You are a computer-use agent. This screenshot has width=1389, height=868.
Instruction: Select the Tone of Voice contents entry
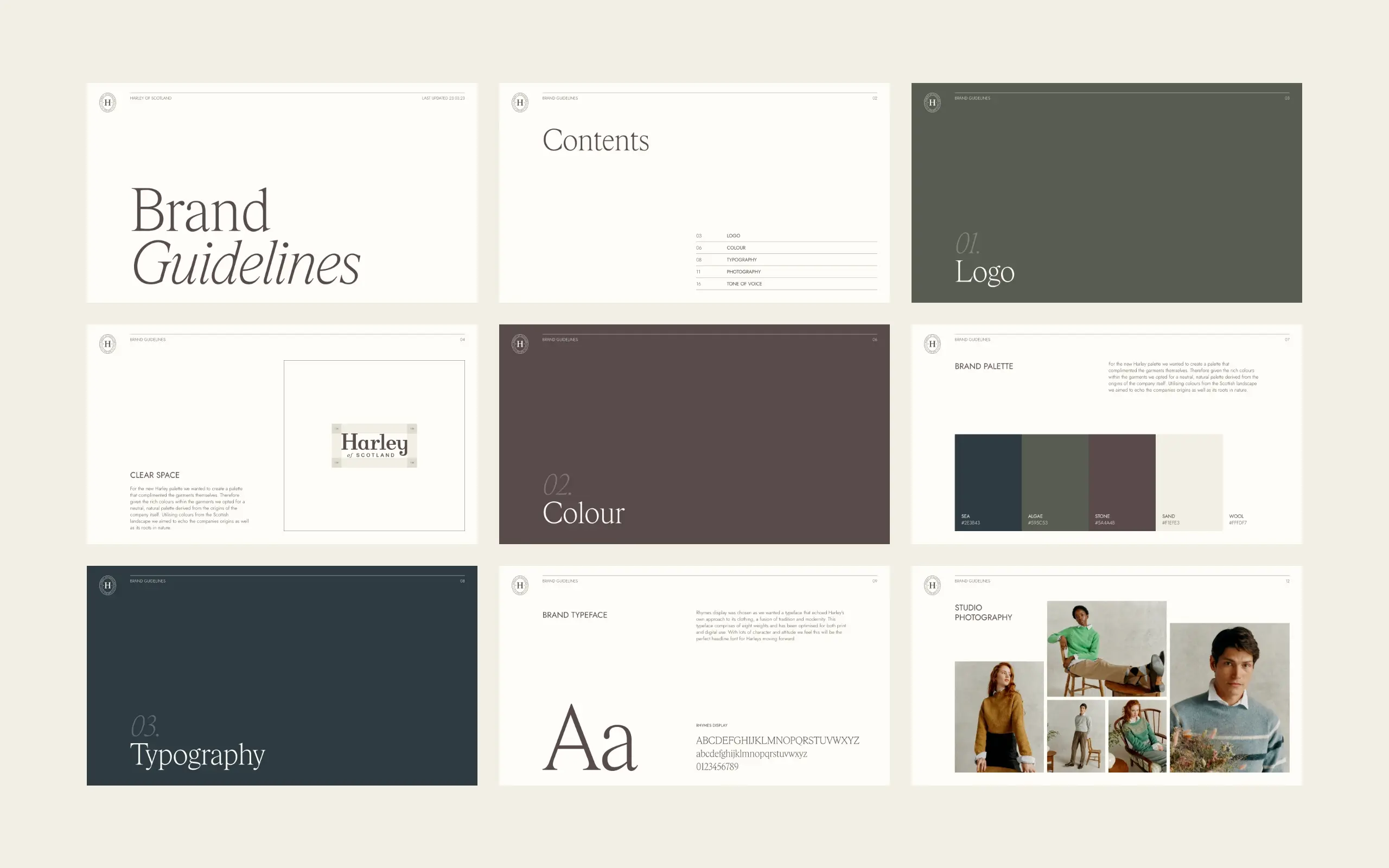click(744, 284)
